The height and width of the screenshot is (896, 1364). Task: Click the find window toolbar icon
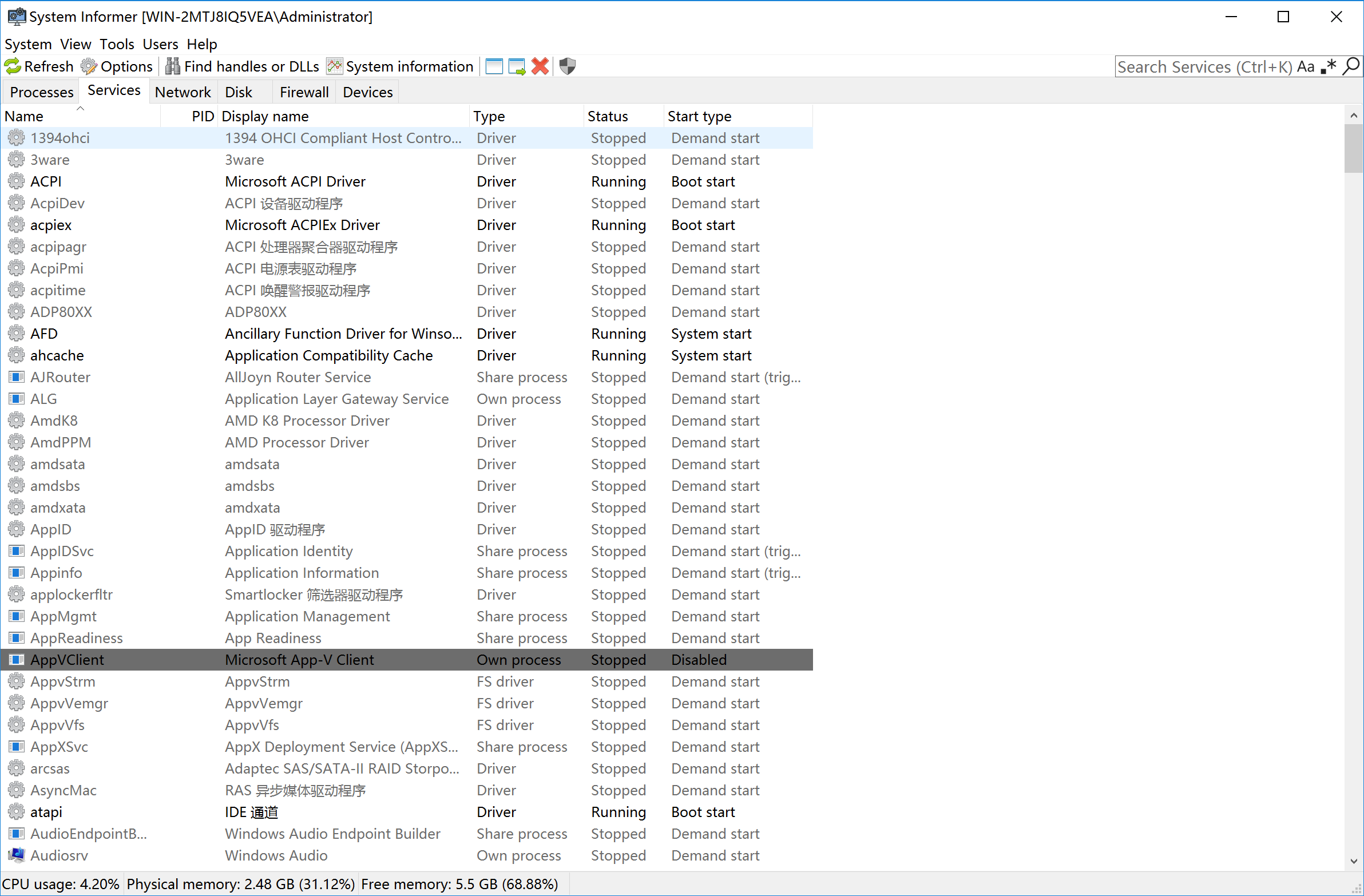click(493, 66)
